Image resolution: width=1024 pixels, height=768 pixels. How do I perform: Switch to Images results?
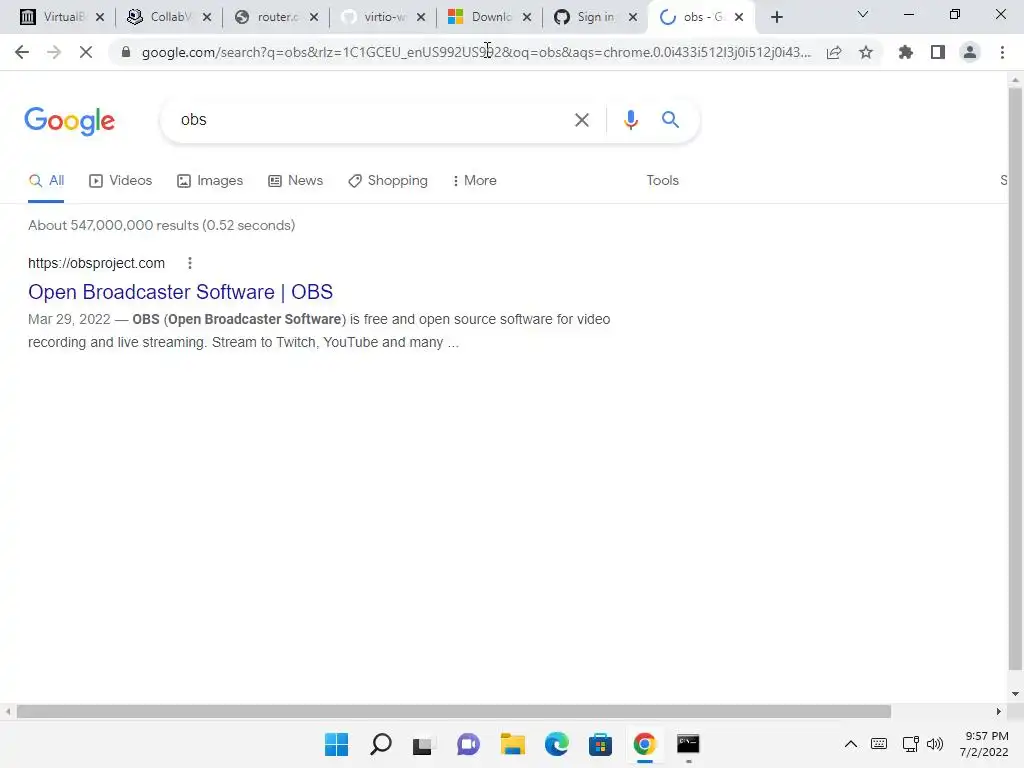point(210,181)
